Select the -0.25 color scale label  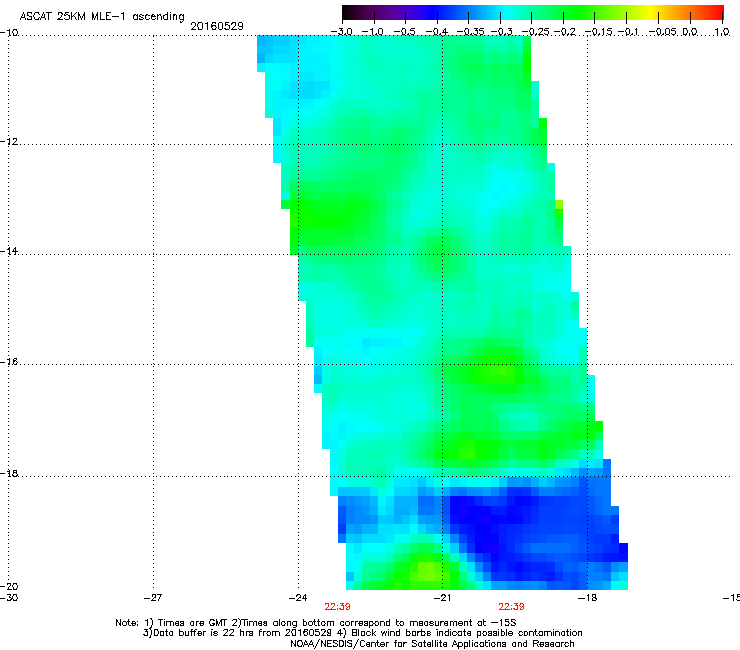point(536,32)
